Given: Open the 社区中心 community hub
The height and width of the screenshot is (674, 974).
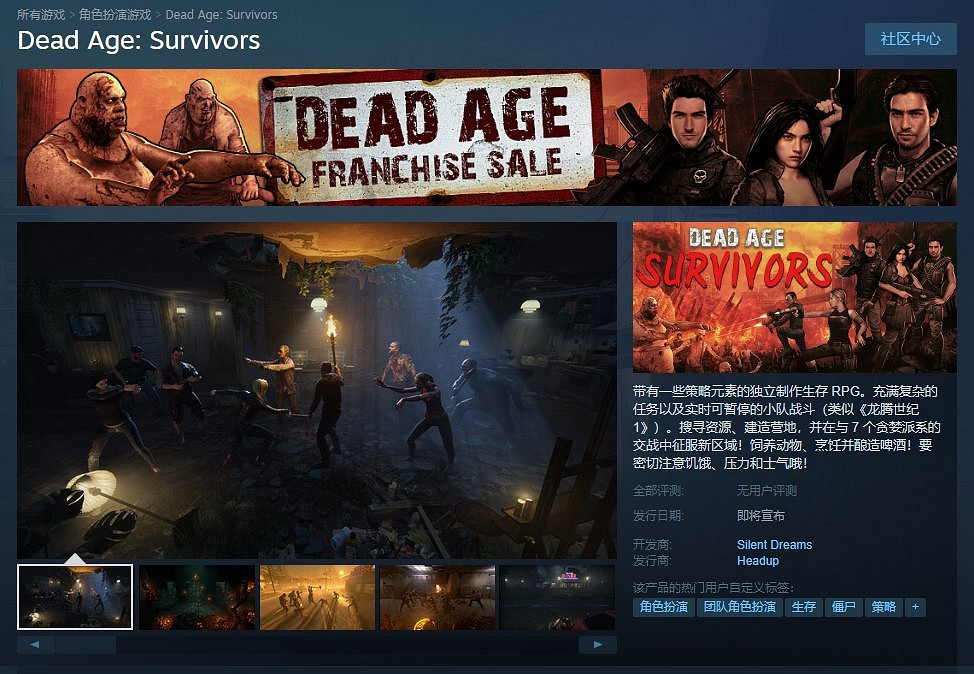Looking at the screenshot, I should 910,39.
